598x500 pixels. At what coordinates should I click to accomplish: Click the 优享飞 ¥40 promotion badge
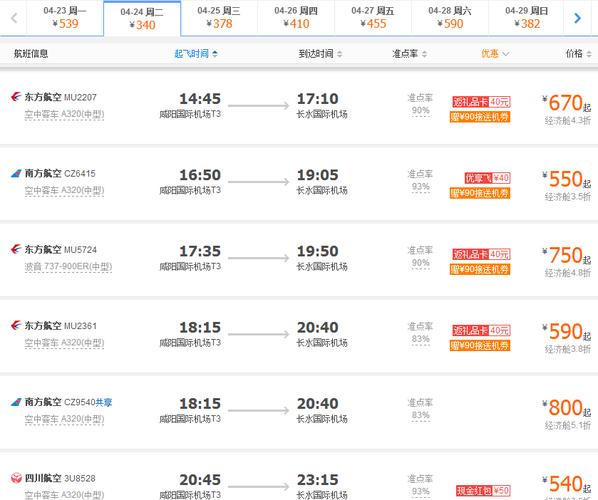[x=487, y=178]
